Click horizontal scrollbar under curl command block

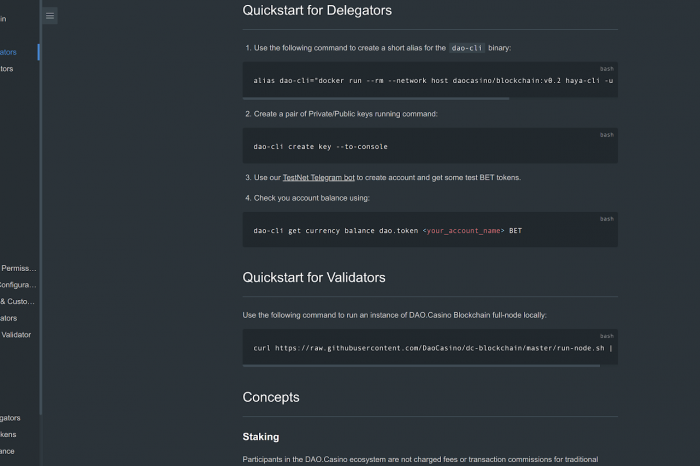(421, 366)
